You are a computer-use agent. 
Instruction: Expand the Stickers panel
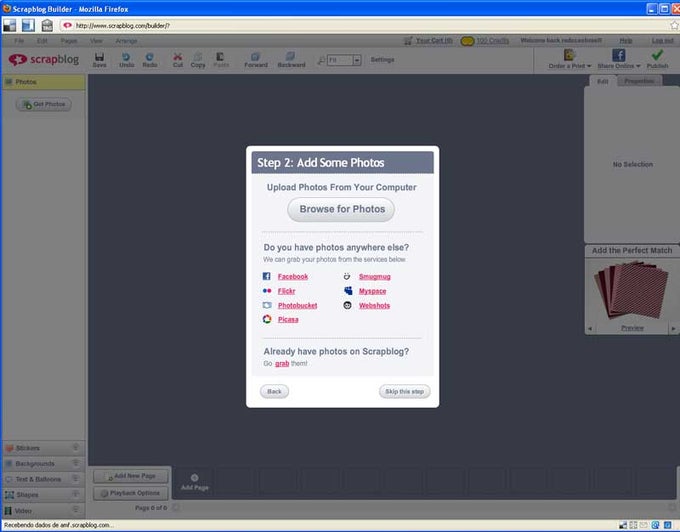click(x=43, y=448)
